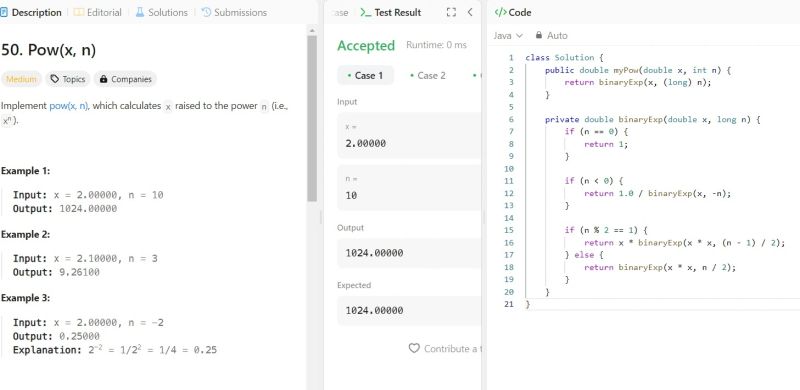Click the Accepted status text
Screen dimensions: 800x390
pos(366,45)
